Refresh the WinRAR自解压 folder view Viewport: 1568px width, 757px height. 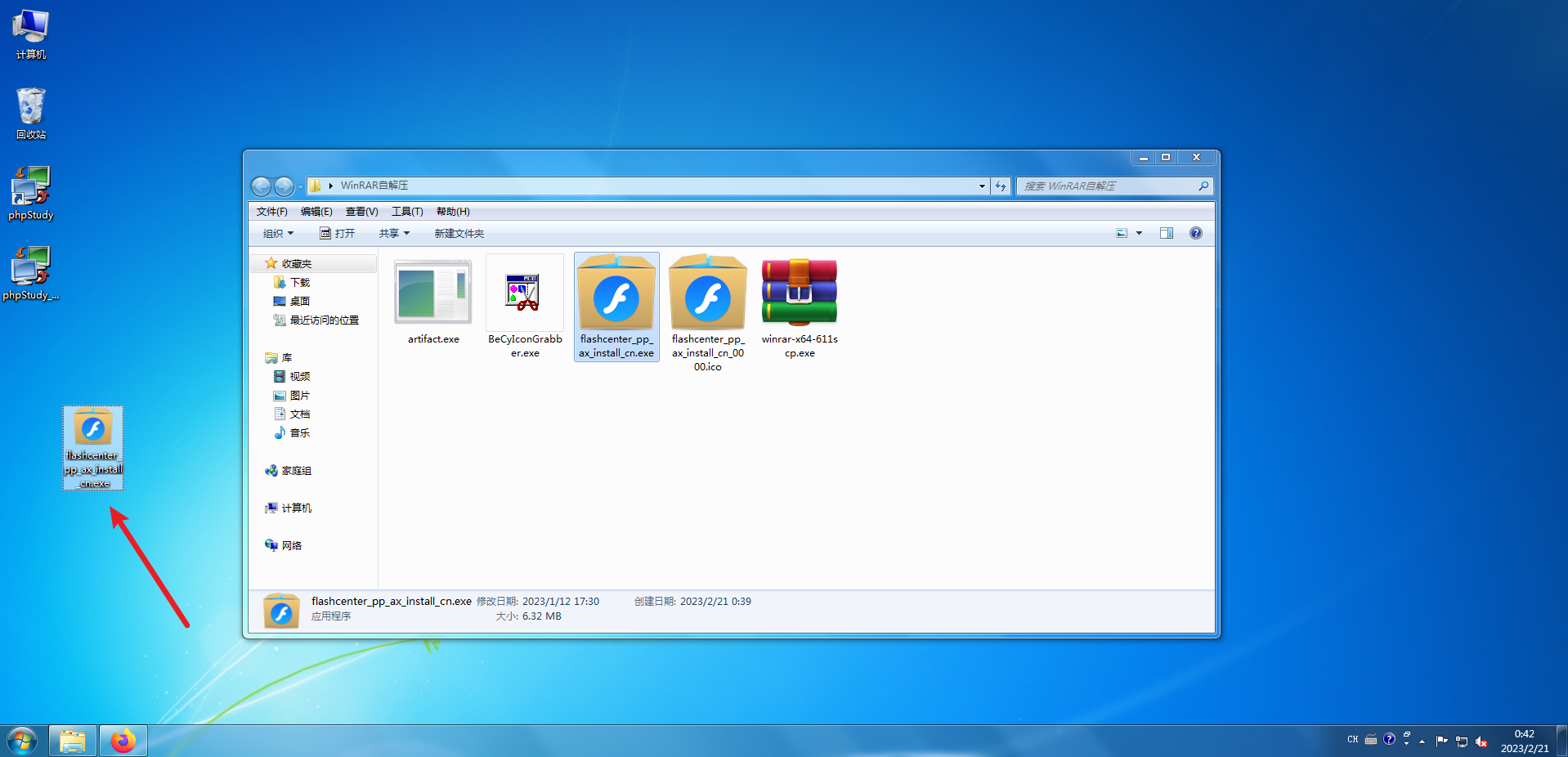(1001, 186)
